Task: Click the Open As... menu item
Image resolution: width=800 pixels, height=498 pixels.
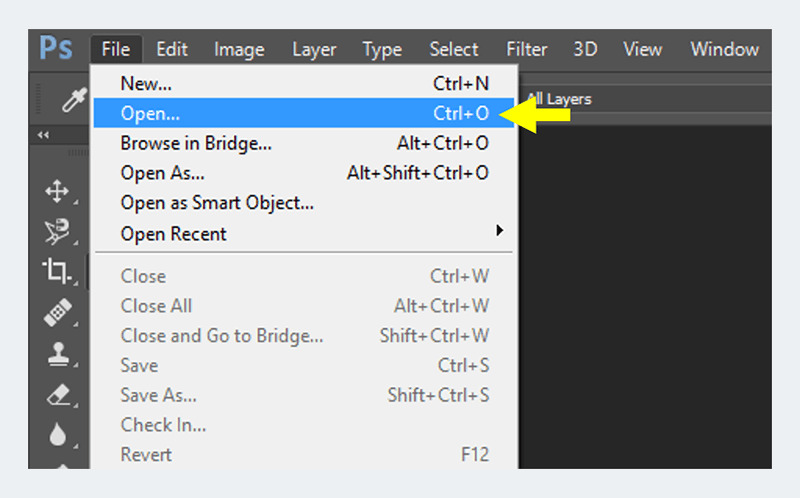Action: [x=304, y=173]
